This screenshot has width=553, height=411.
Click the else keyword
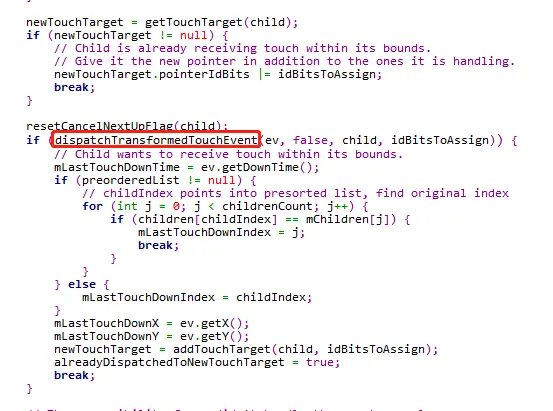[82, 284]
